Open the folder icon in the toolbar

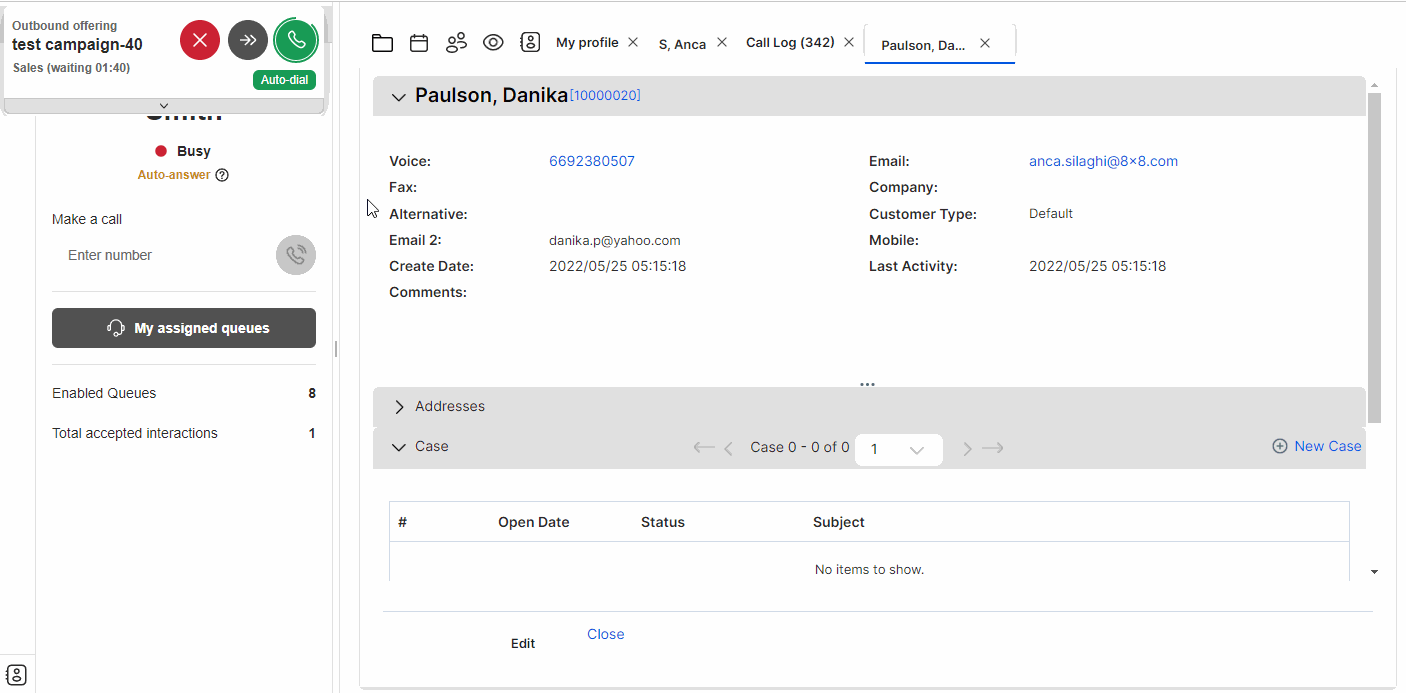[x=382, y=43]
